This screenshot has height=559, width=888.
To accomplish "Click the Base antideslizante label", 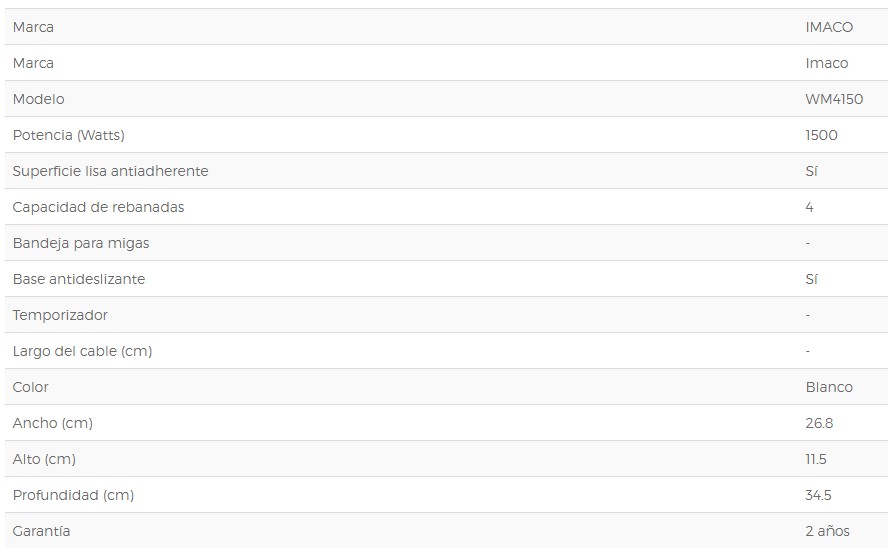I will pyautogui.click(x=79, y=279).
